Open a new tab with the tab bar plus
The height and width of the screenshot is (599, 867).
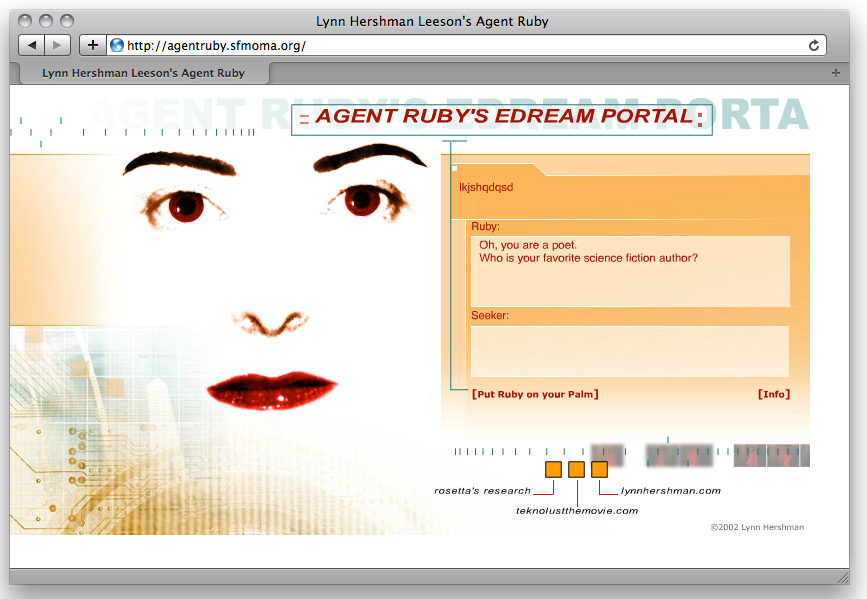(836, 73)
